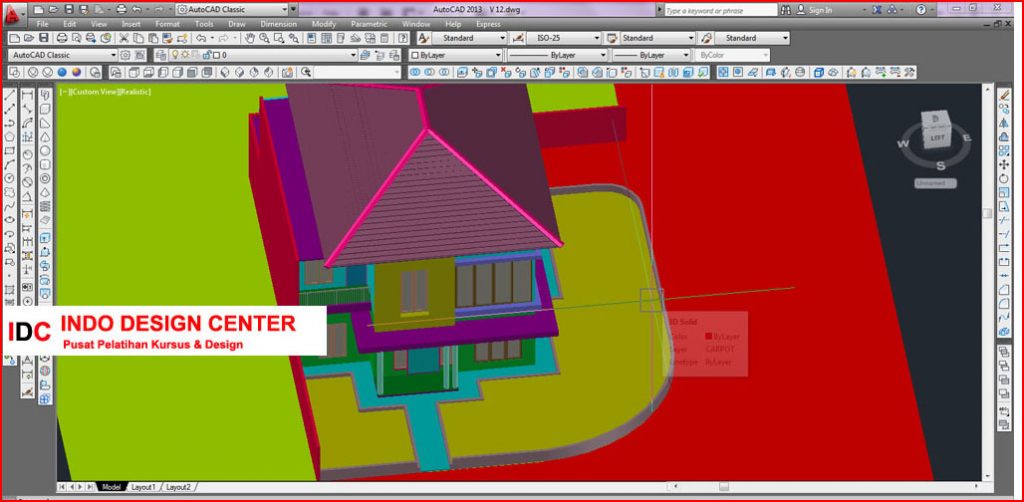
Task: Click the Cut scissors icon
Action: coord(123,38)
